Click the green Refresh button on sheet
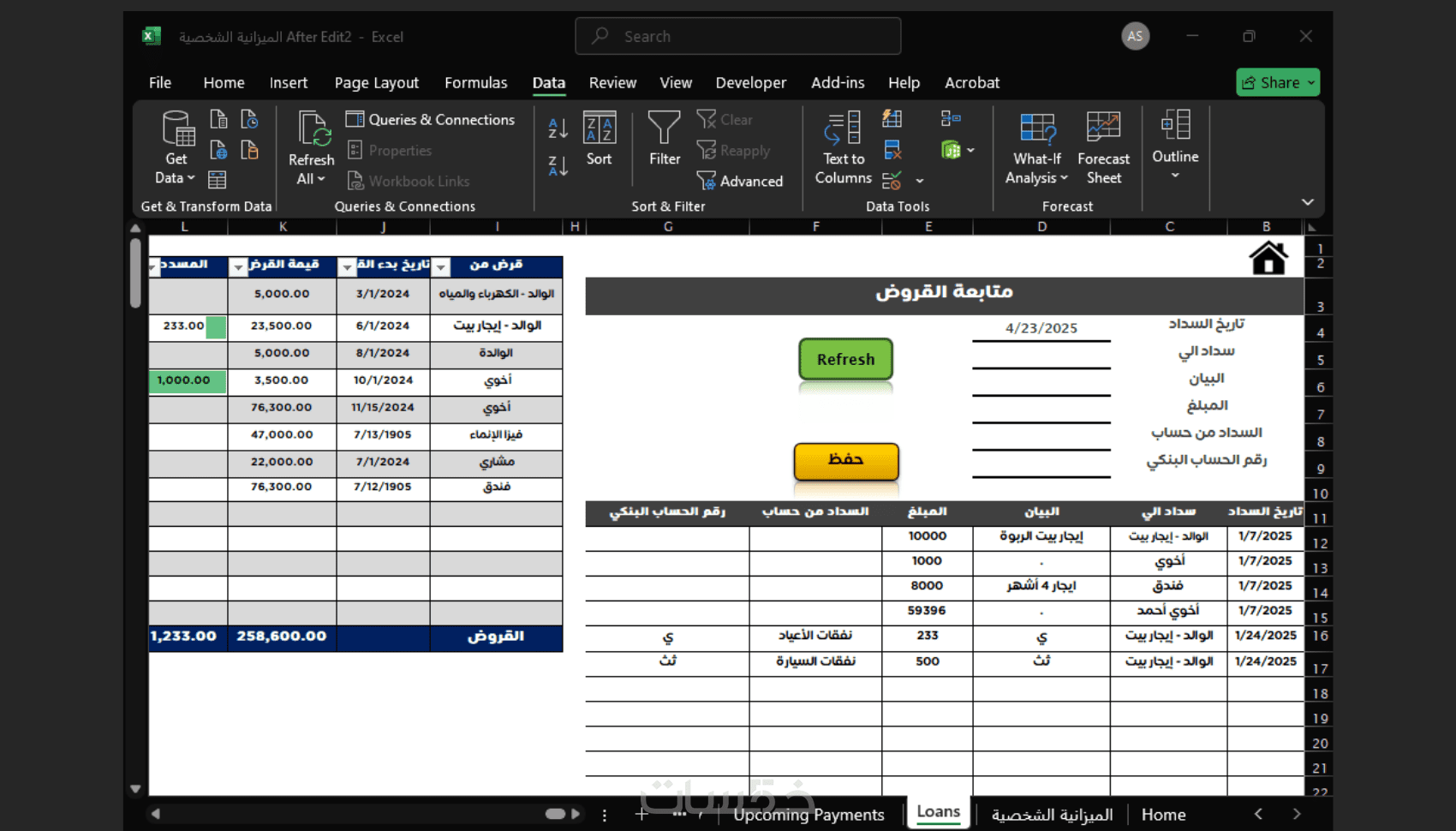The width and height of the screenshot is (1456, 831). (x=846, y=360)
